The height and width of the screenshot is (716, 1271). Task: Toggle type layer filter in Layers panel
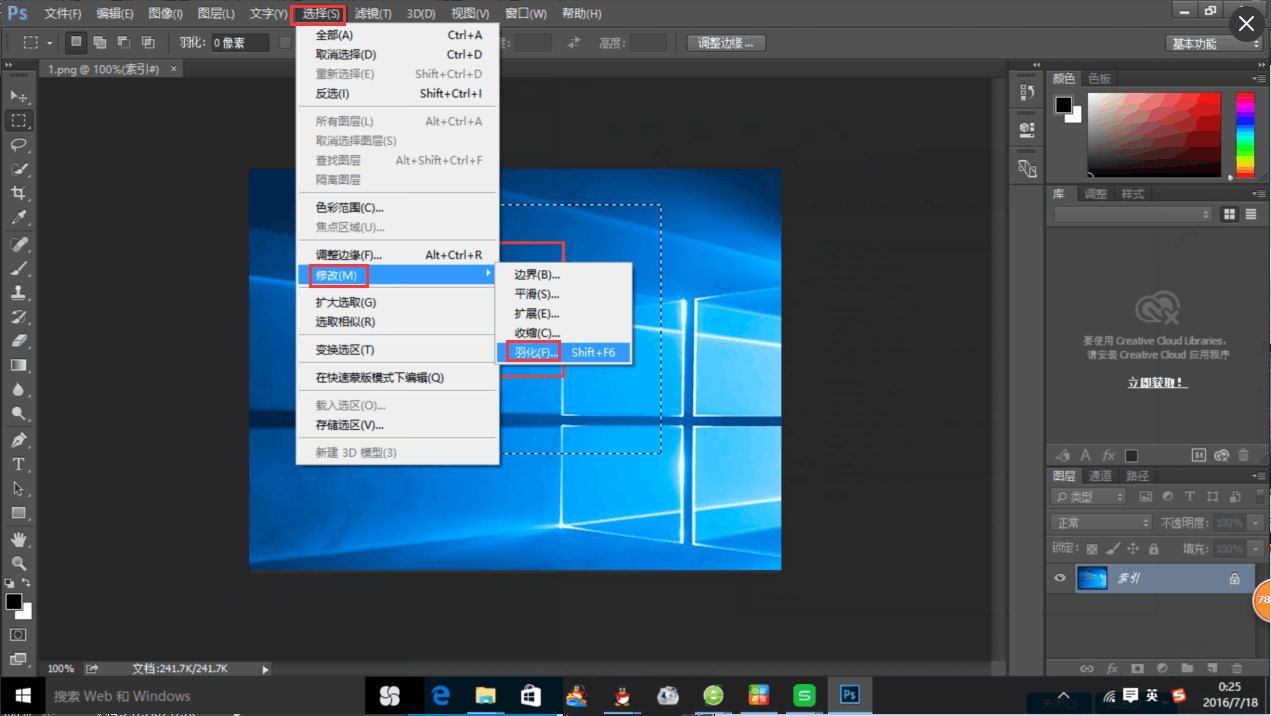[1190, 497]
